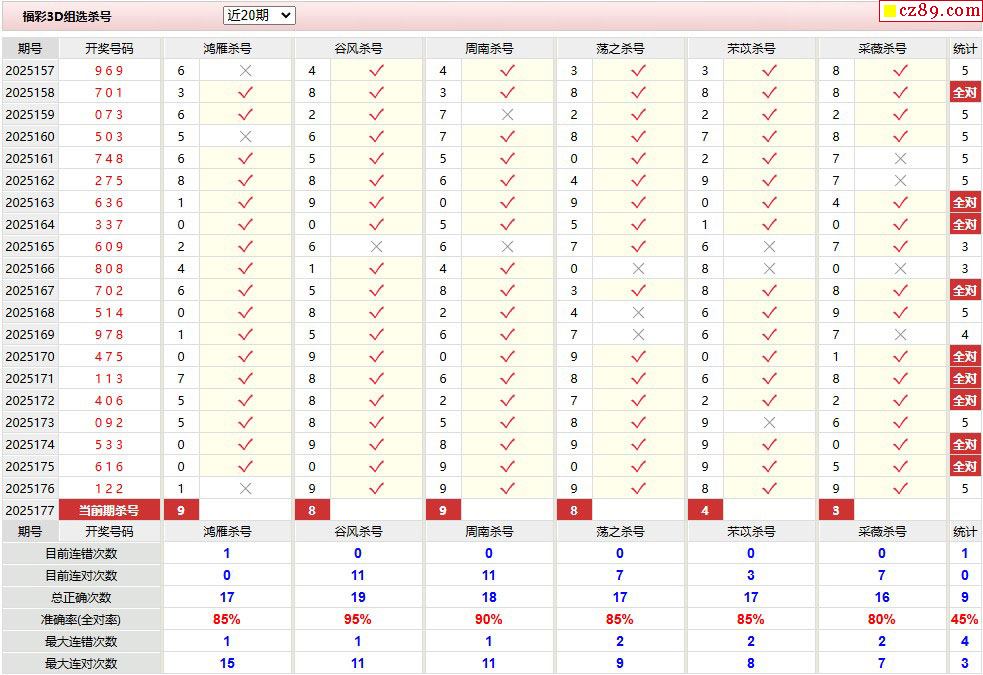Screen dimensions: 983x675
Task: Click the 采薇 check mark in row 2025176
Action: click(x=901, y=488)
